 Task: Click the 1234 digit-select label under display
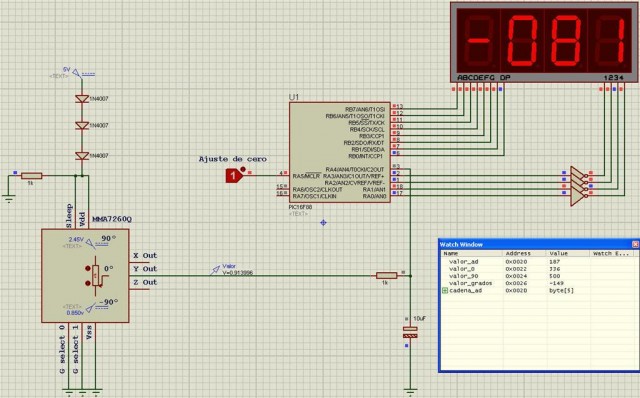613,78
